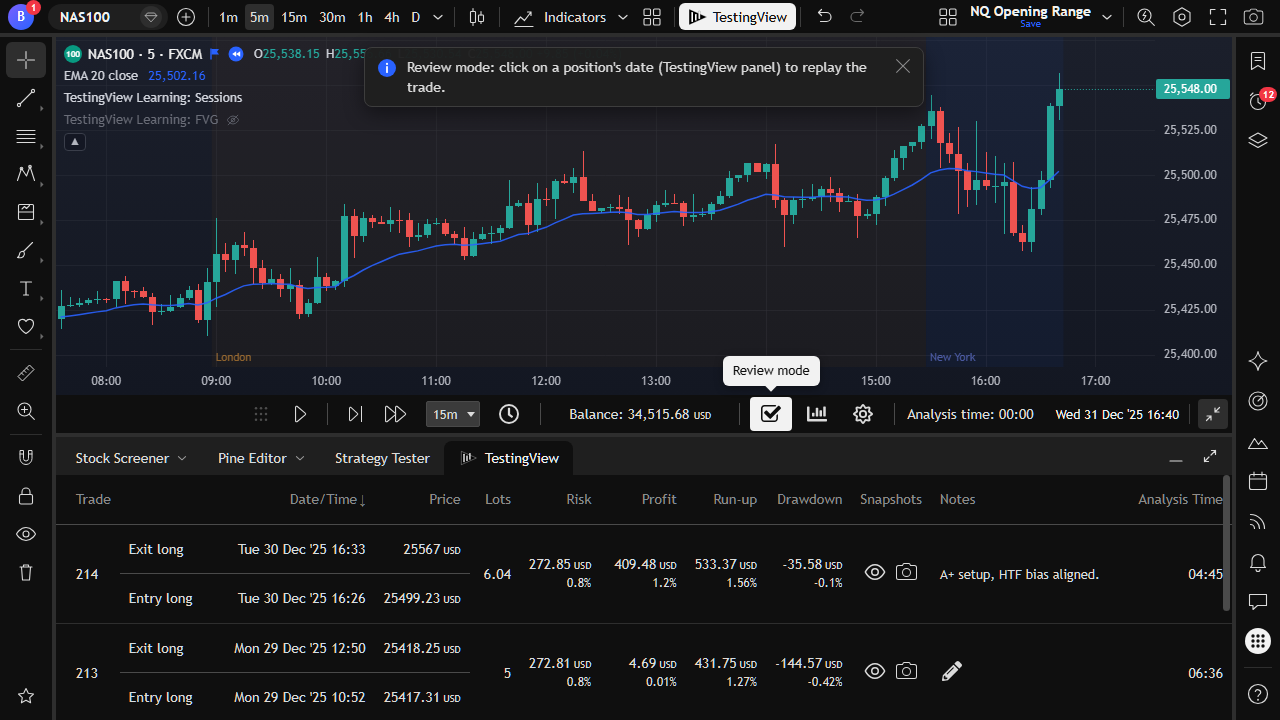Expand the Indicators dropdown arrow

(x=623, y=17)
